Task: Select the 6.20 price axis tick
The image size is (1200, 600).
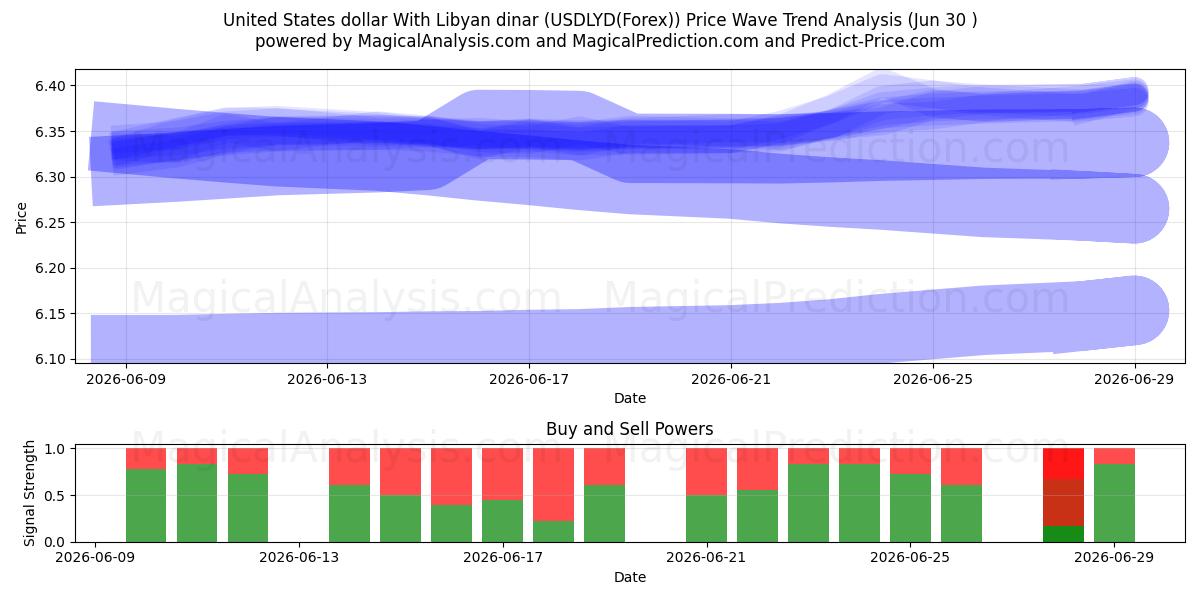Action: coord(51,268)
